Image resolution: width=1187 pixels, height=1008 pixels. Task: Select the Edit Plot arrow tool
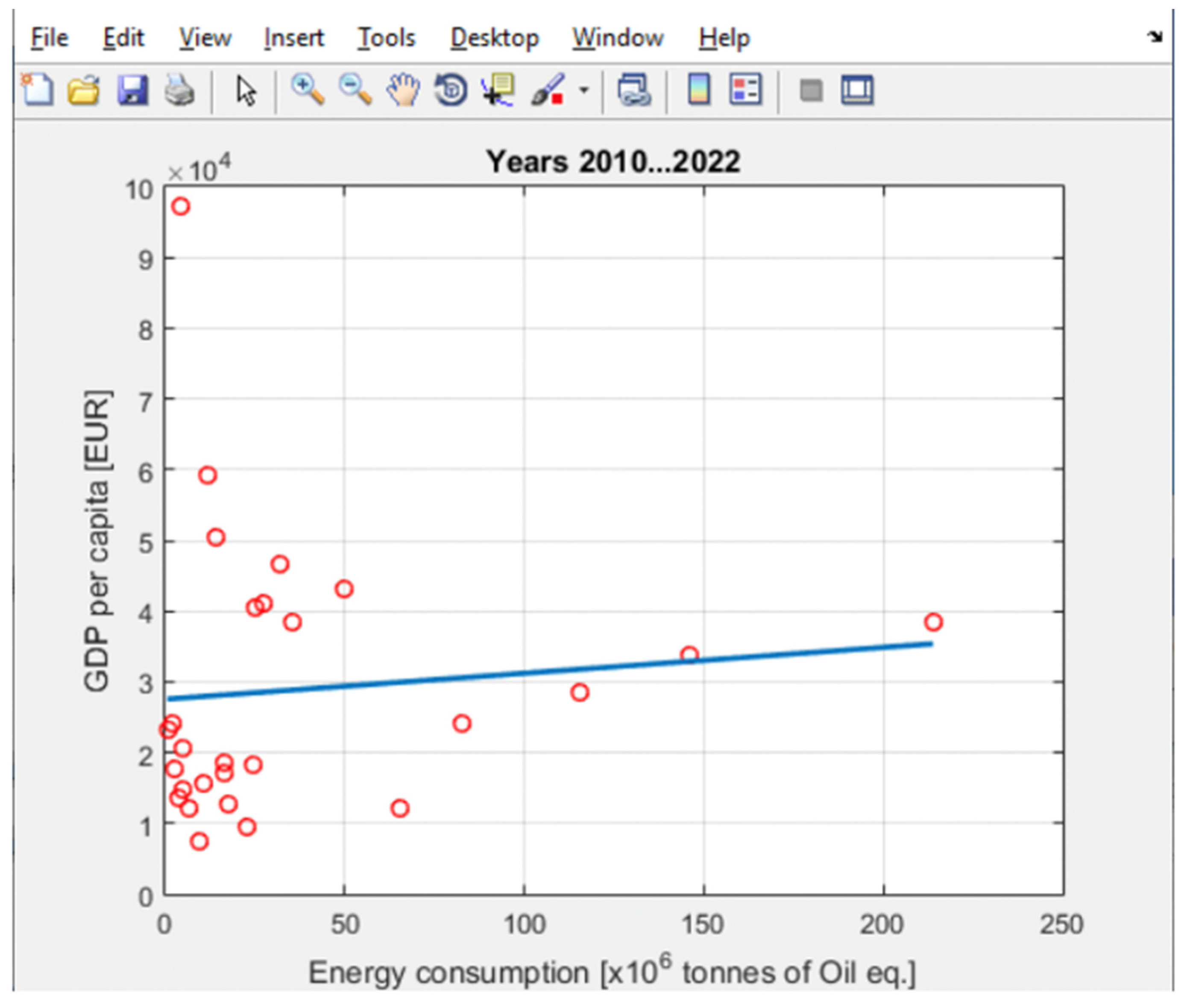[246, 90]
